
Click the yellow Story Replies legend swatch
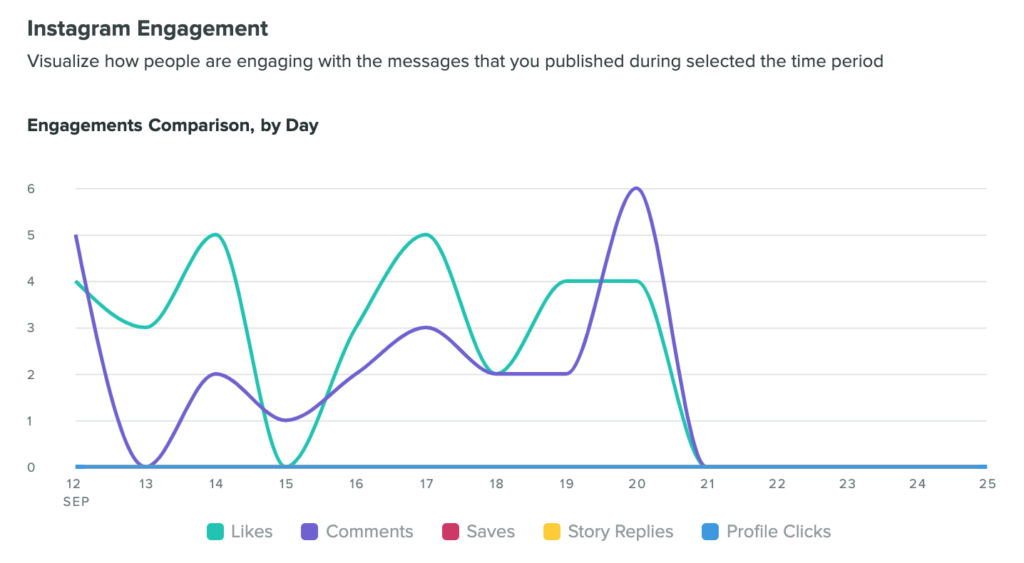552,532
